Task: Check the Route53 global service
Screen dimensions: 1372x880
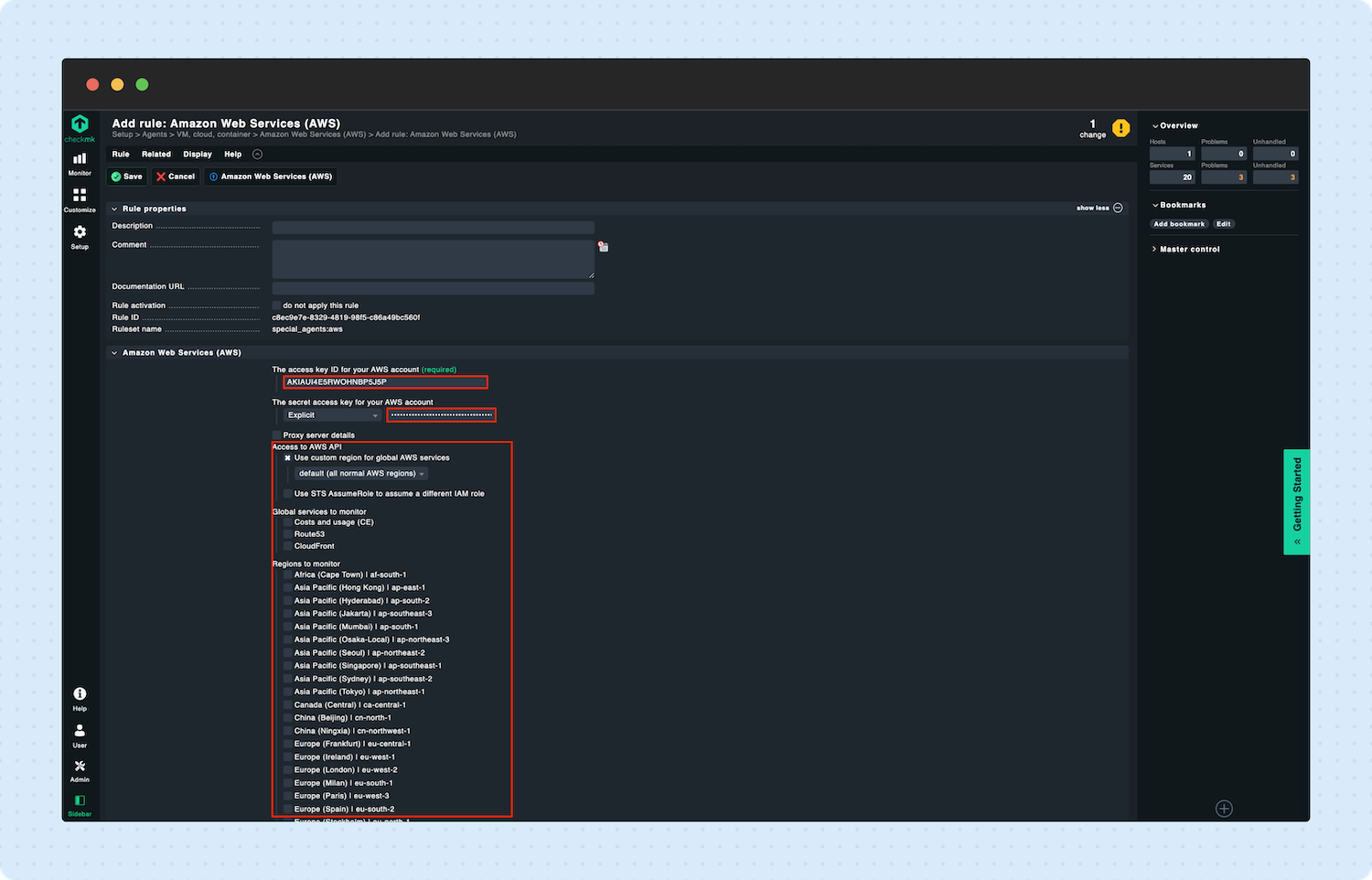Action: (x=287, y=534)
